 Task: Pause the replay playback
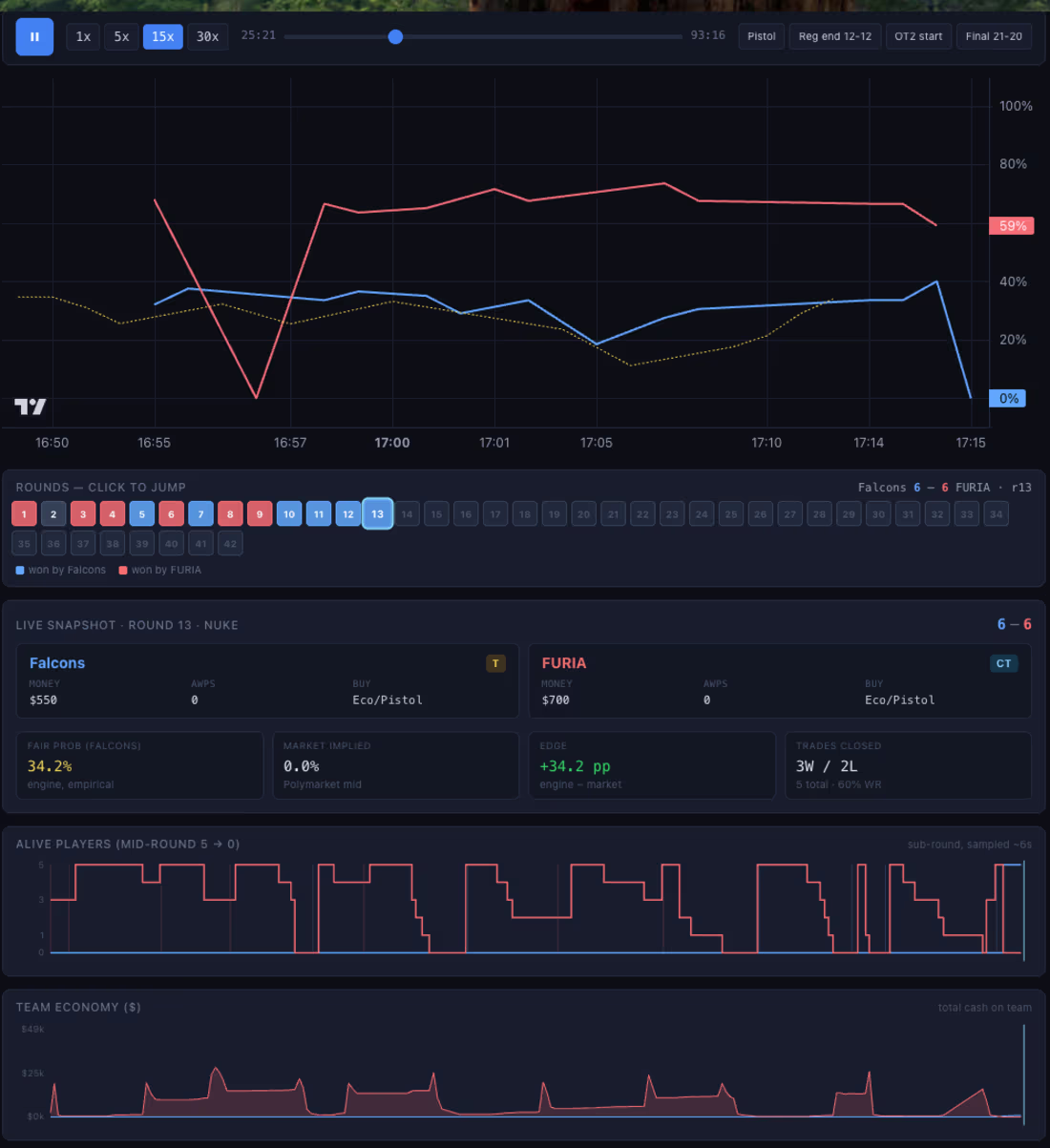pyautogui.click(x=34, y=36)
